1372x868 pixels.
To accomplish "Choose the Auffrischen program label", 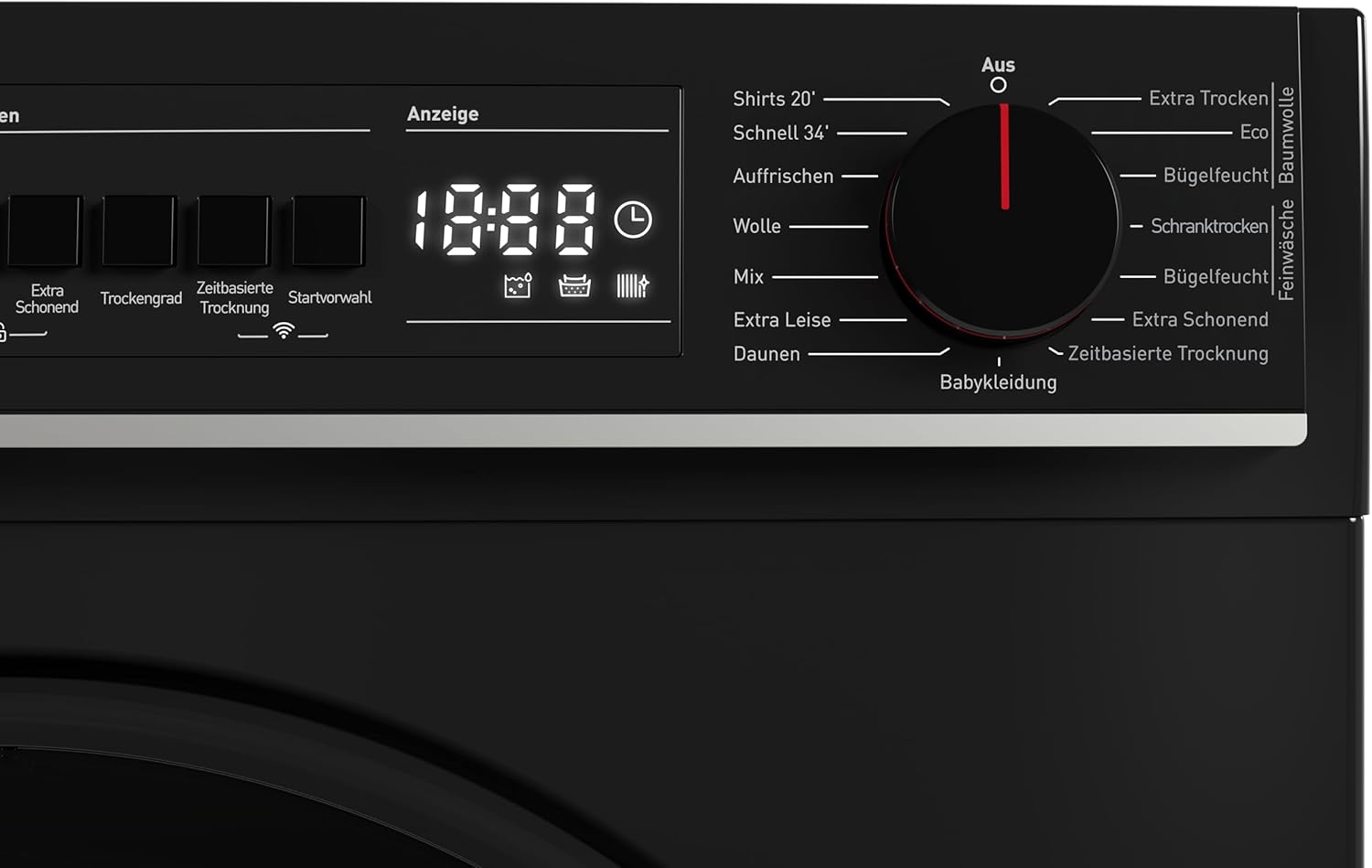I will coord(783,176).
